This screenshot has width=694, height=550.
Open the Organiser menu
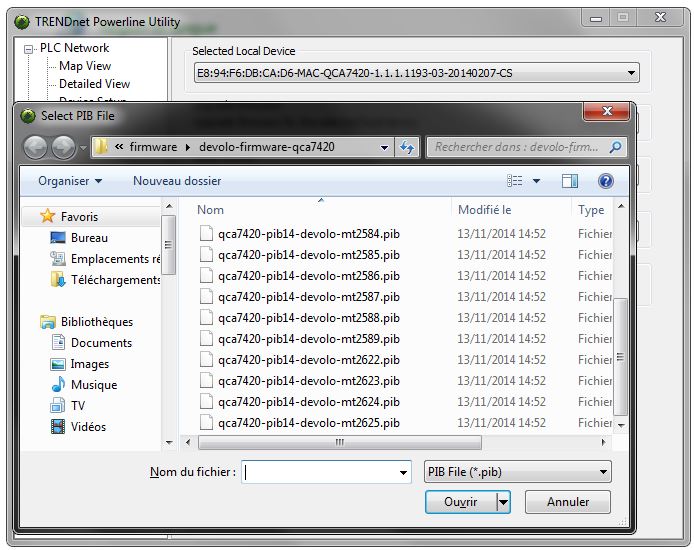70,181
